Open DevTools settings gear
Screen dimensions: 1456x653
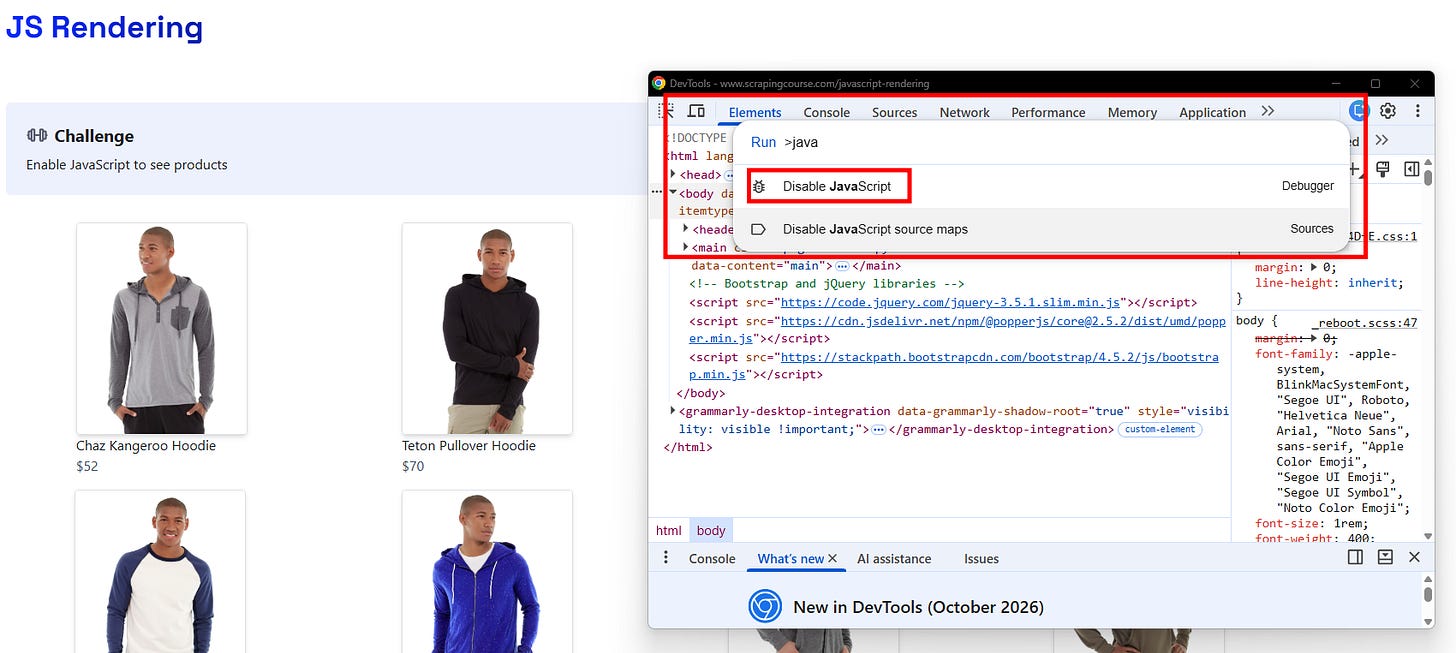click(x=1388, y=111)
